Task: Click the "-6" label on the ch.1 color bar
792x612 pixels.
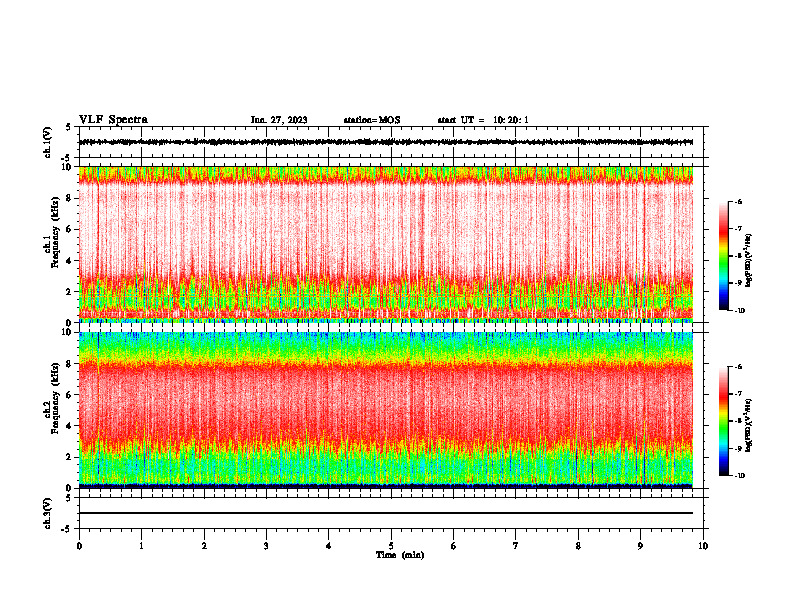Action: (x=739, y=202)
